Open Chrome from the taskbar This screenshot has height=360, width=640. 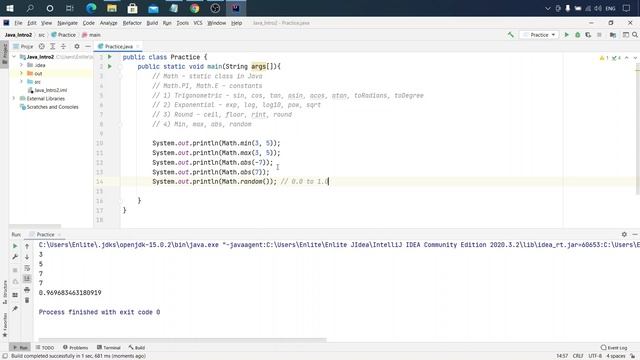[x=194, y=8]
